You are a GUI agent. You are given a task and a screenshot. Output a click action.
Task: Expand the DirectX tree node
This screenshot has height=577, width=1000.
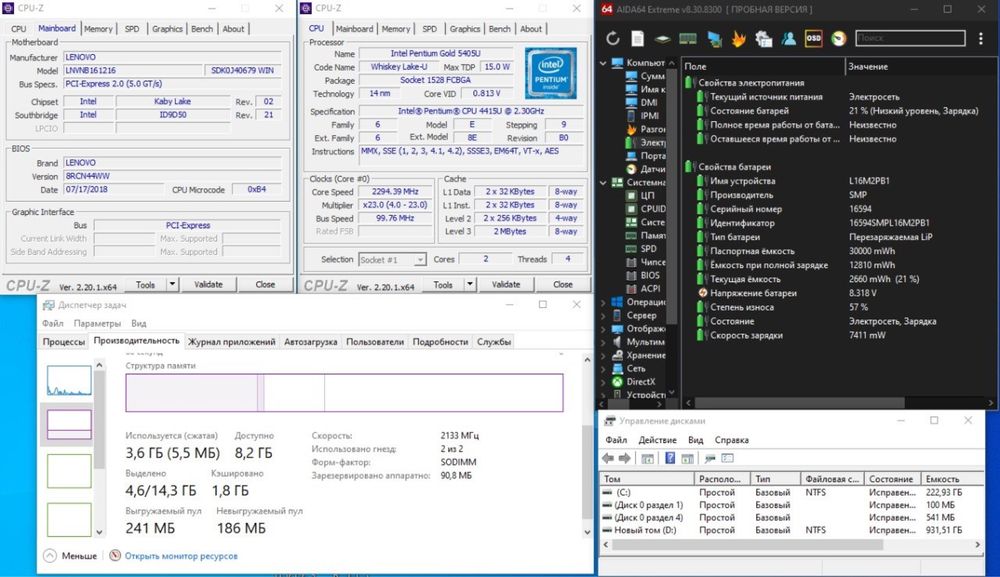[x=603, y=382]
